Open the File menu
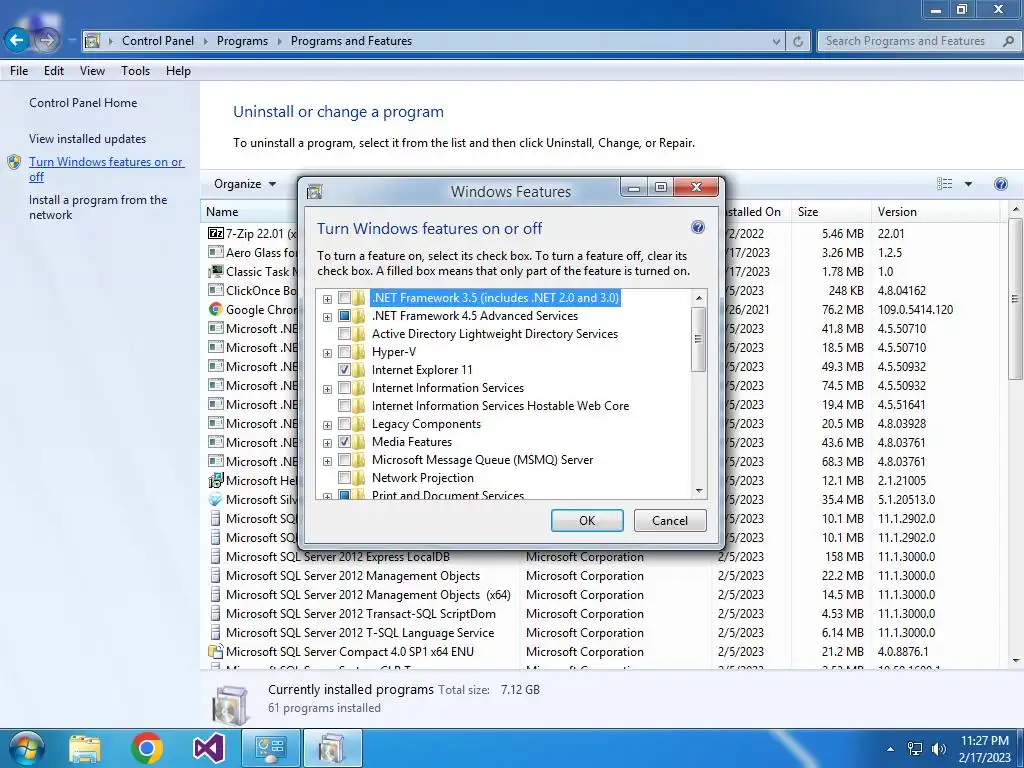This screenshot has height=768, width=1024. pos(19,71)
